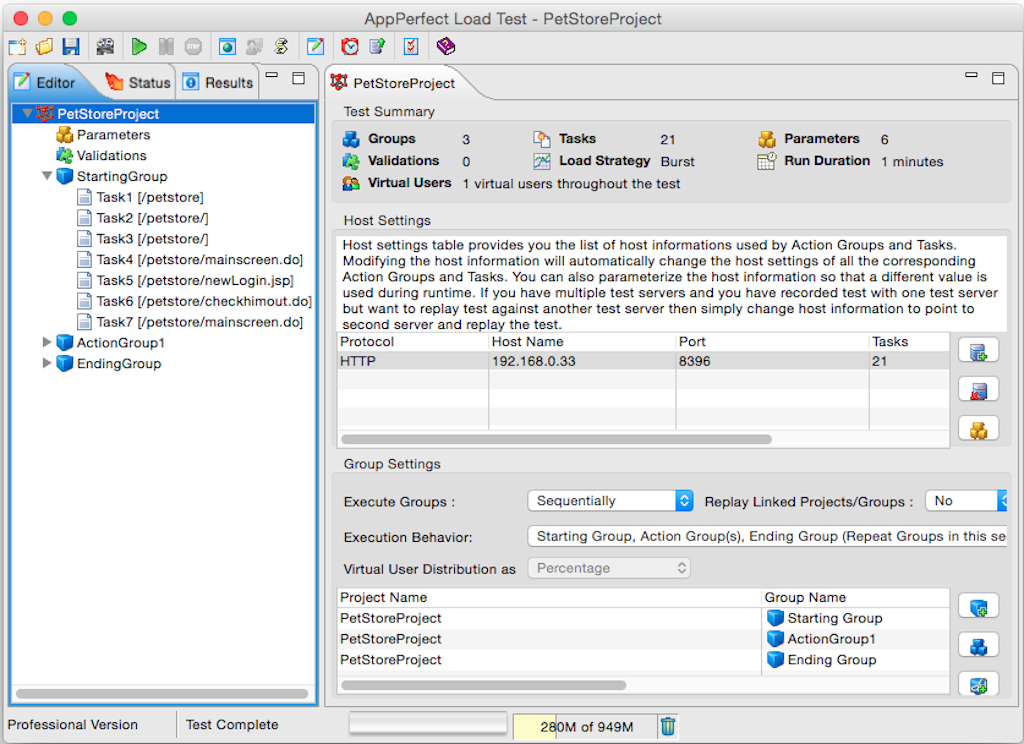Viewport: 1024px width, 744px height.
Task: Collapse the StartingGroup node
Action: click(x=47, y=176)
